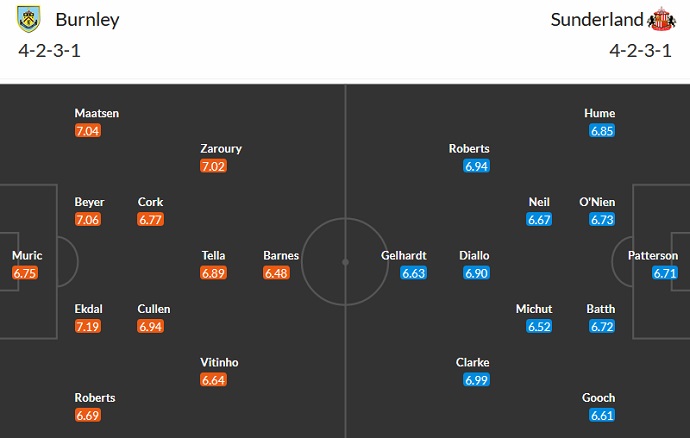This screenshot has height=438, width=690.
Task: Select Sunderland forward Gelhardt
Action: click(404, 256)
